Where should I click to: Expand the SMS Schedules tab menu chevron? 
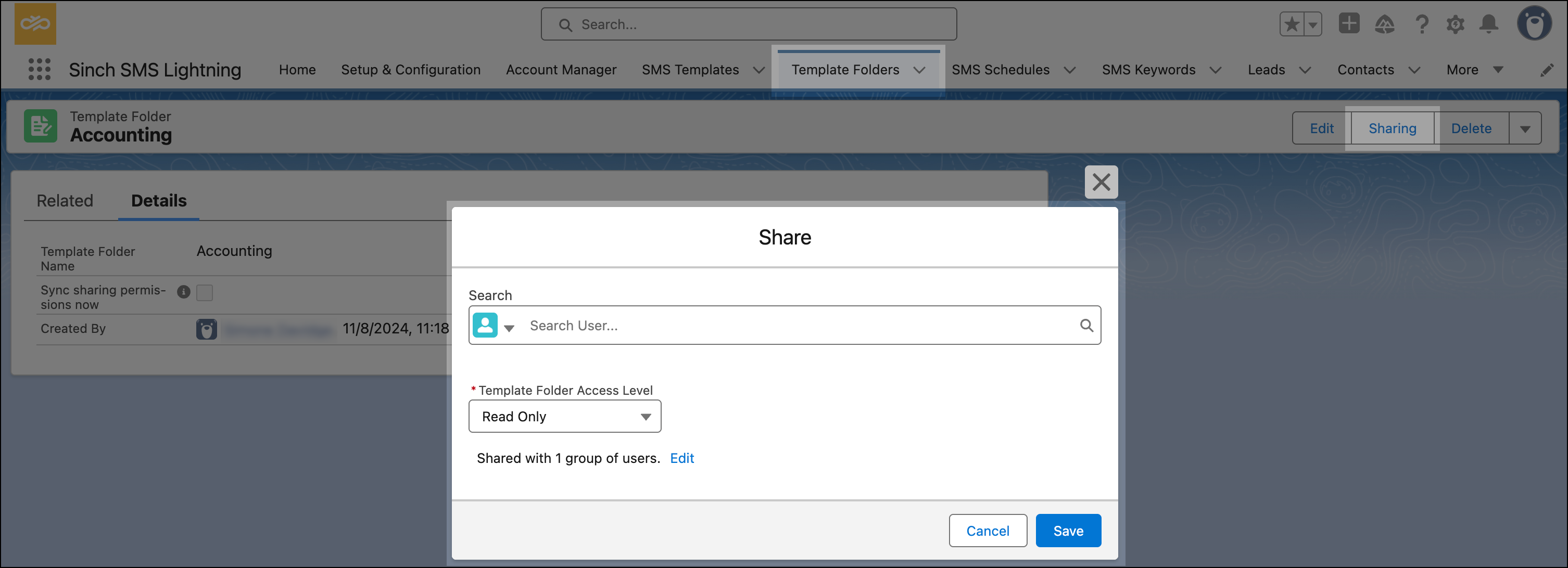click(x=1069, y=70)
